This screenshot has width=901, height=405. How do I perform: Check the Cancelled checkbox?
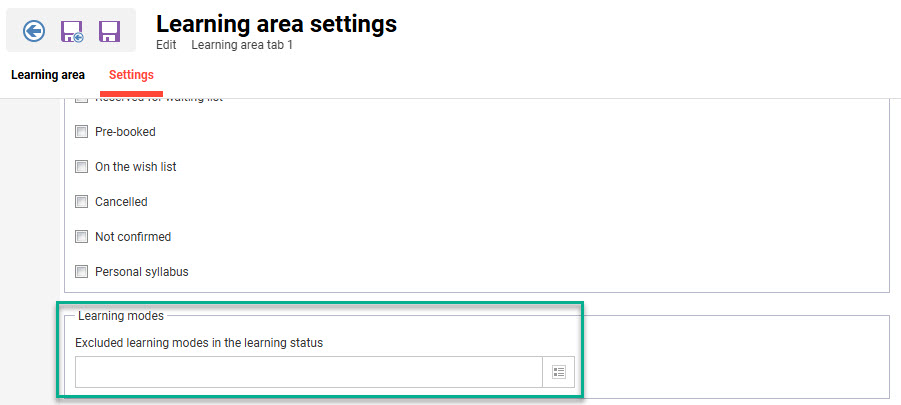coord(82,202)
